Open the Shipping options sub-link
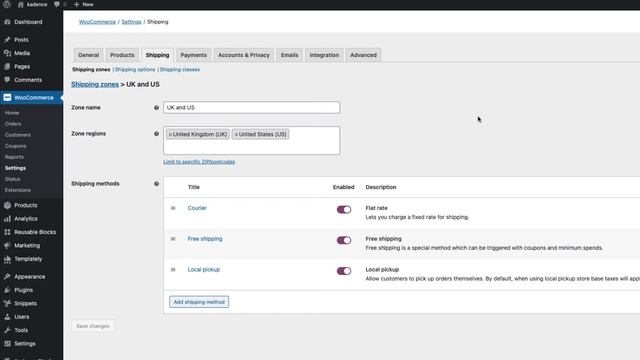The image size is (640, 360). [135, 70]
